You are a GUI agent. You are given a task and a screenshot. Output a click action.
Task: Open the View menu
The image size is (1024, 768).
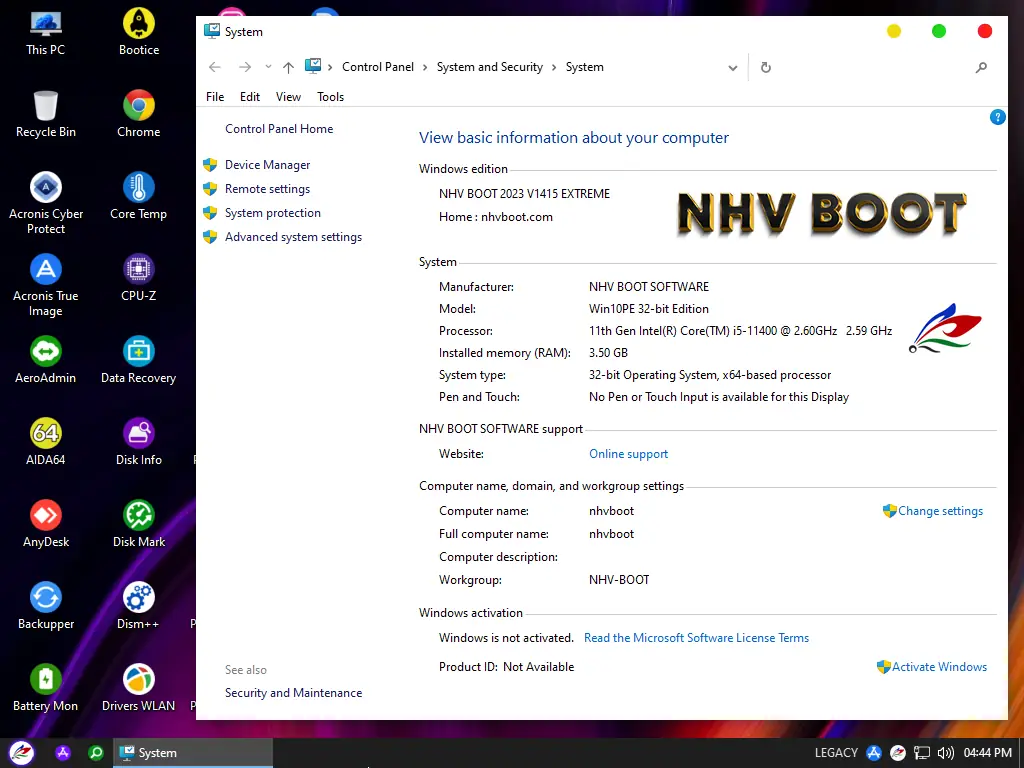coord(288,97)
